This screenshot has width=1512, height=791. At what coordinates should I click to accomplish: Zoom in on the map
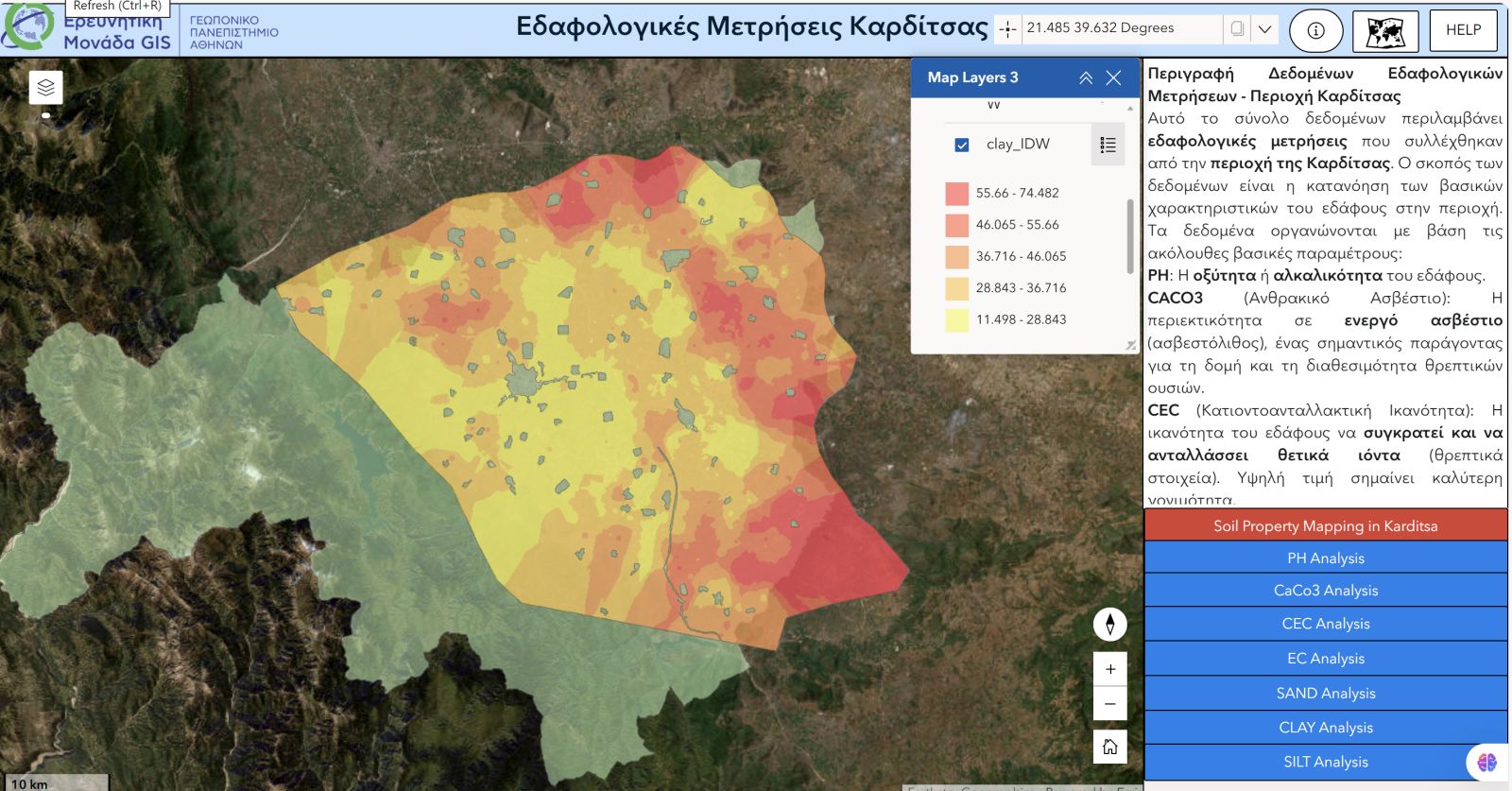[x=1109, y=669]
